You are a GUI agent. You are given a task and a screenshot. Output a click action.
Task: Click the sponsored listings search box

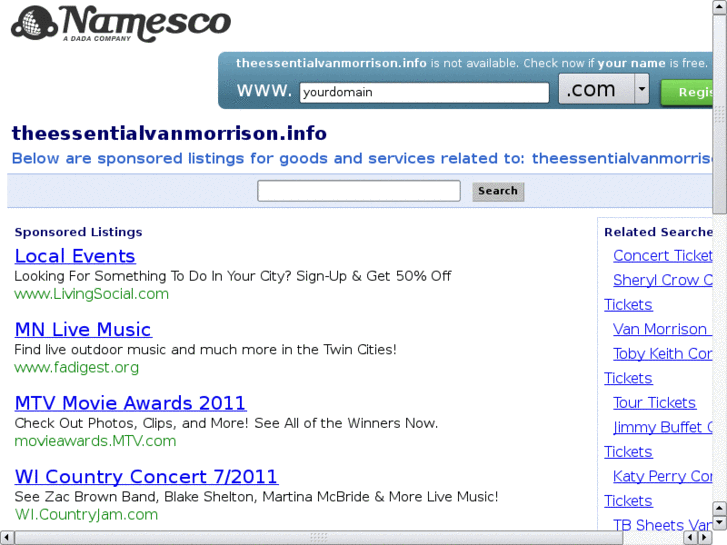point(359,191)
